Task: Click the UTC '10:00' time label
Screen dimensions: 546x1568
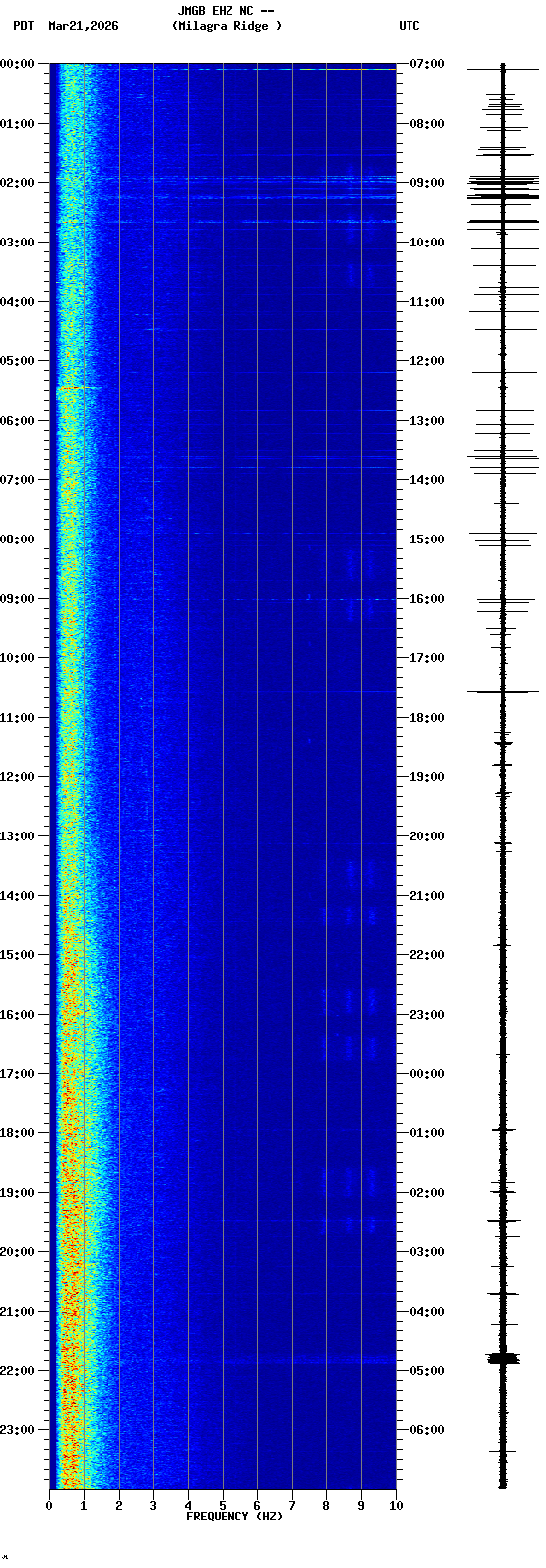Action: point(427,243)
